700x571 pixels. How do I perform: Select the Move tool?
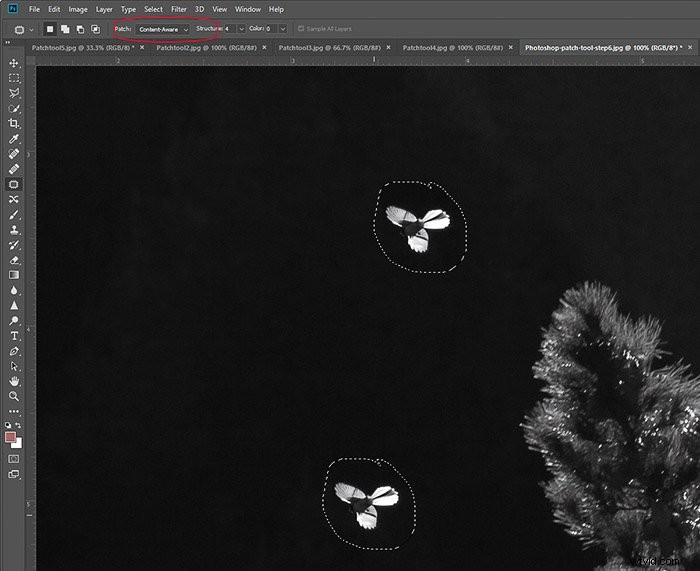[x=14, y=63]
